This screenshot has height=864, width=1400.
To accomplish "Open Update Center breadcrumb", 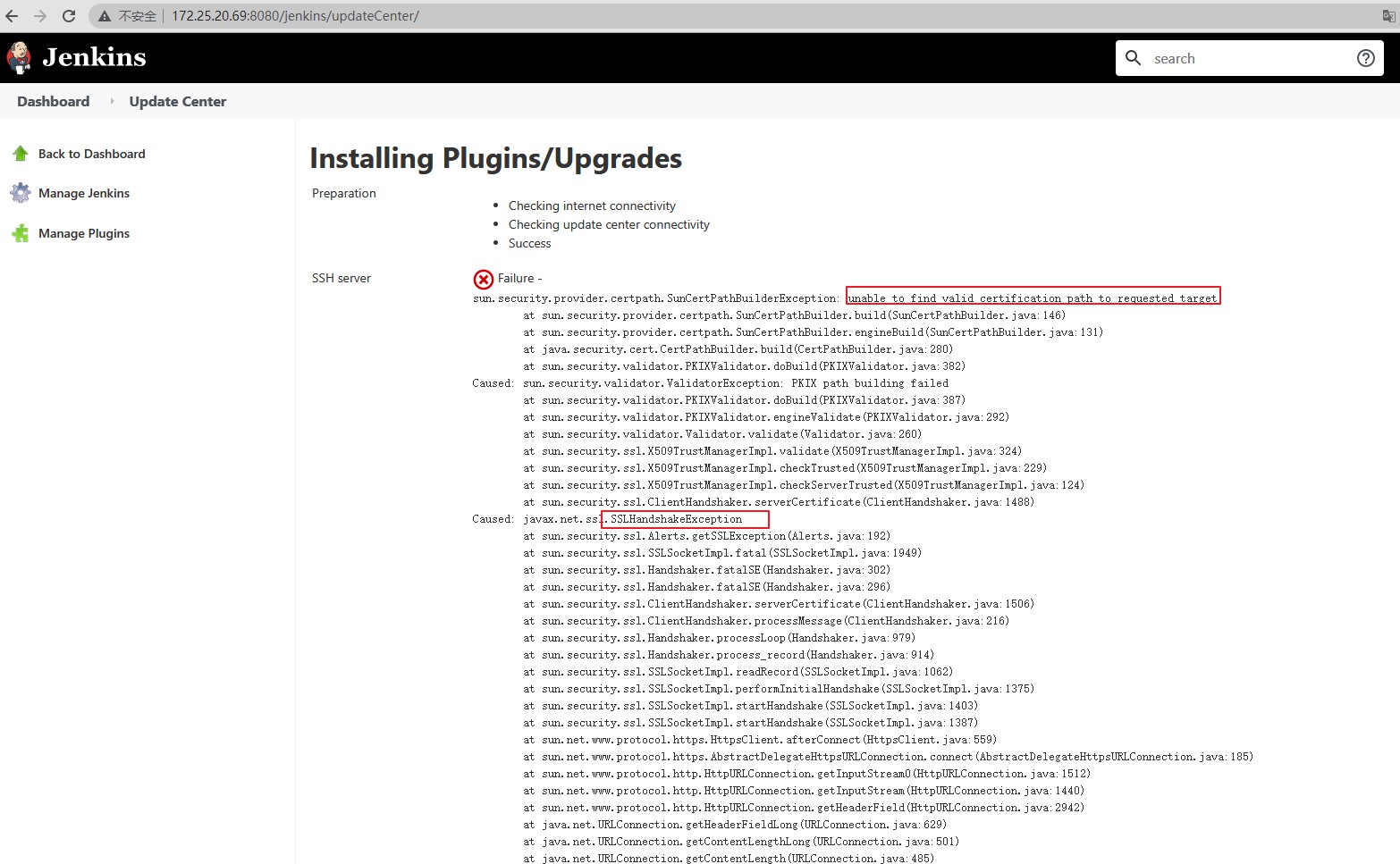I will click(178, 101).
